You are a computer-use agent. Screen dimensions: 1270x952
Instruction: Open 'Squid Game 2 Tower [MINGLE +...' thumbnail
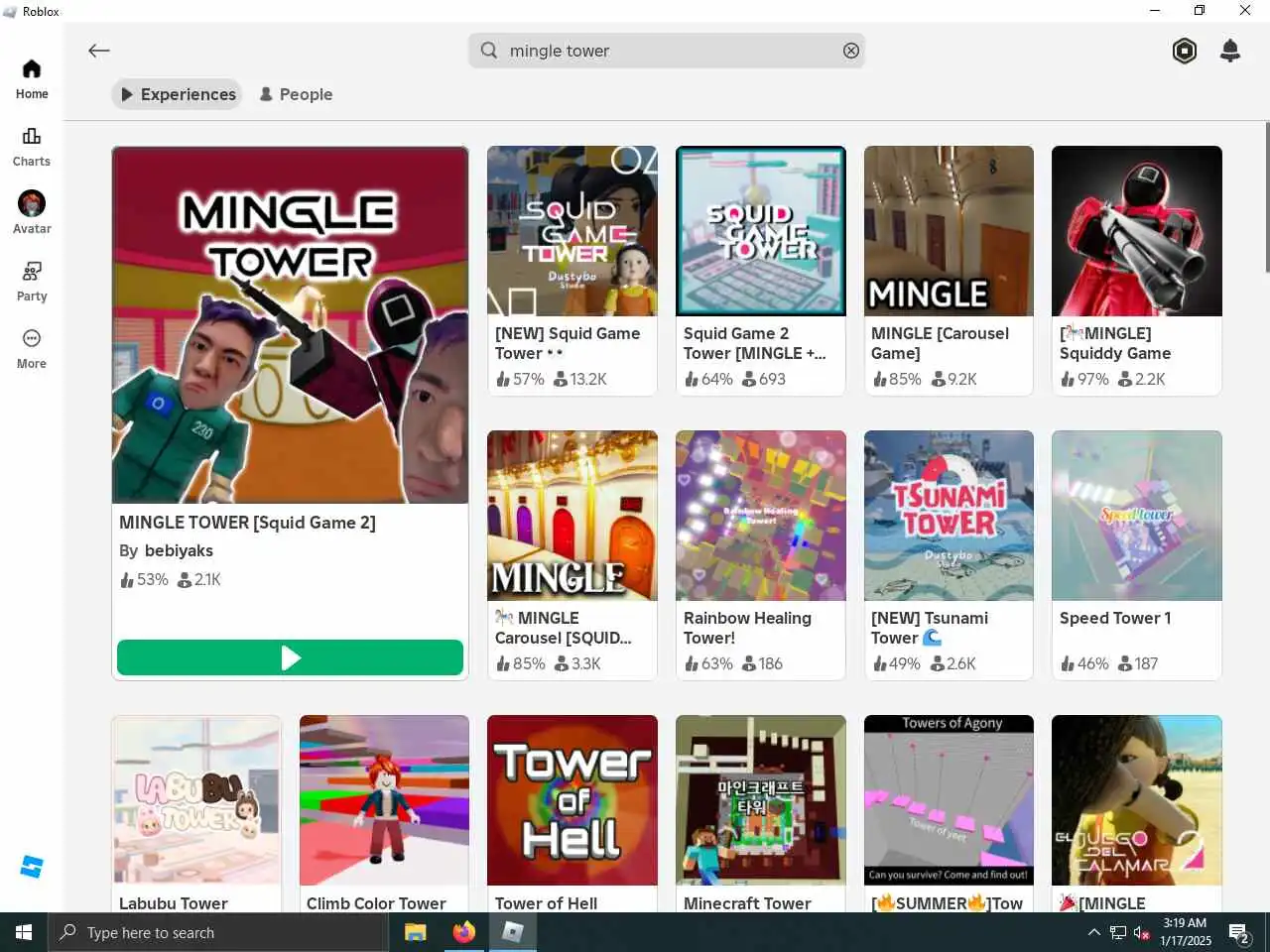click(761, 231)
